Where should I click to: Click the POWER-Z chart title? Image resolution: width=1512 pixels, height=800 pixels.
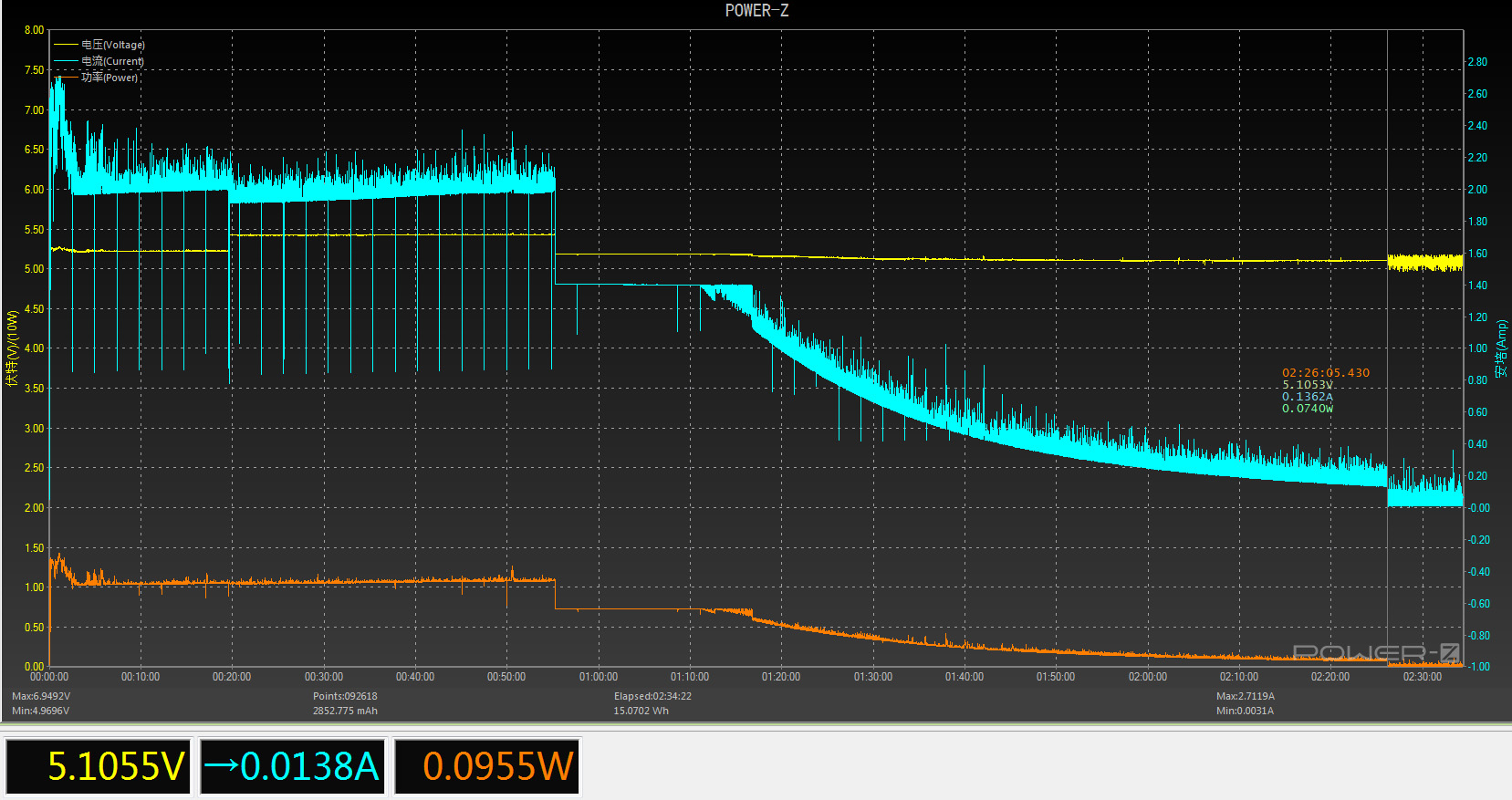(x=756, y=11)
